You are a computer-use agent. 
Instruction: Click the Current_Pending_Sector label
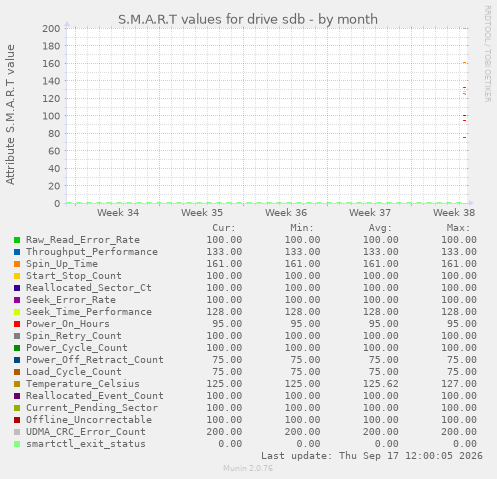[92, 408]
